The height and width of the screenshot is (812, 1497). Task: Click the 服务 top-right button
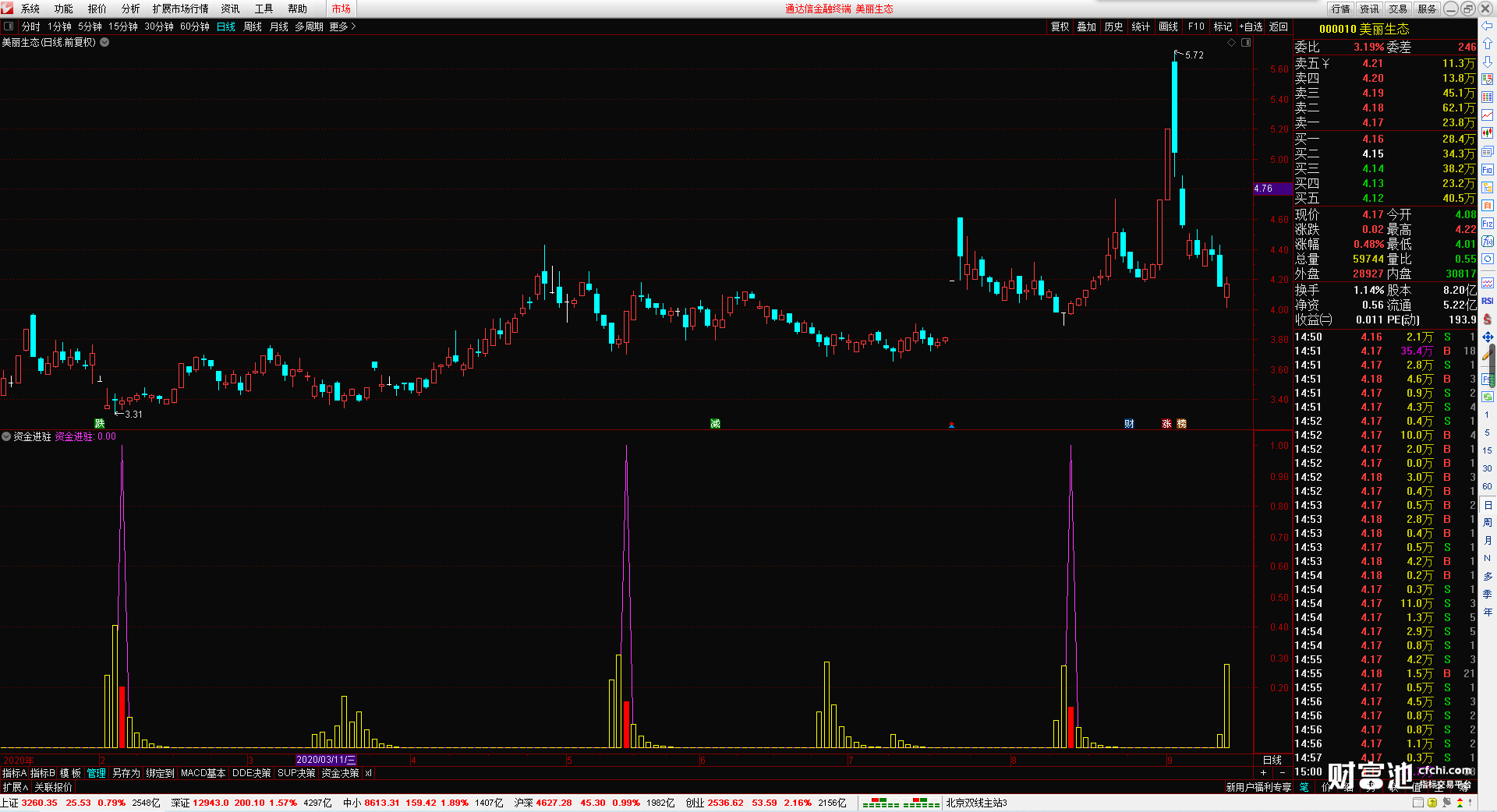click(1427, 9)
